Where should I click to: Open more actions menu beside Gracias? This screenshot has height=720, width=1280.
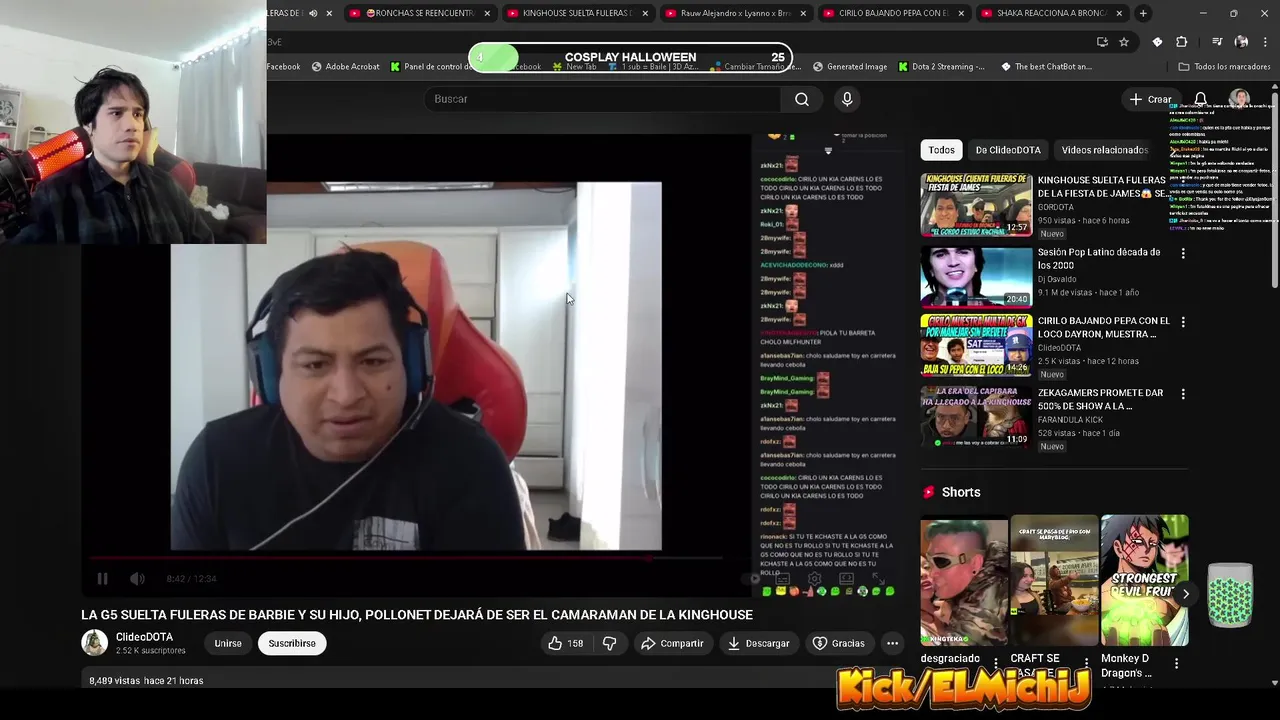click(x=892, y=643)
